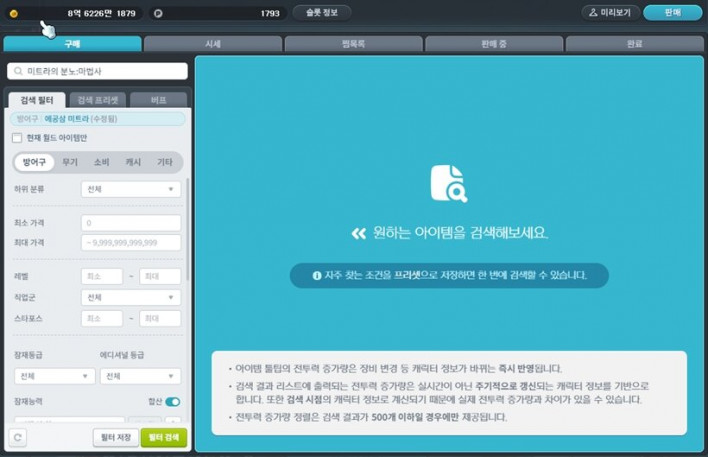Viewport: 708px width, 457px height.
Task: Open the 버프 sub-tab
Action: 158,100
